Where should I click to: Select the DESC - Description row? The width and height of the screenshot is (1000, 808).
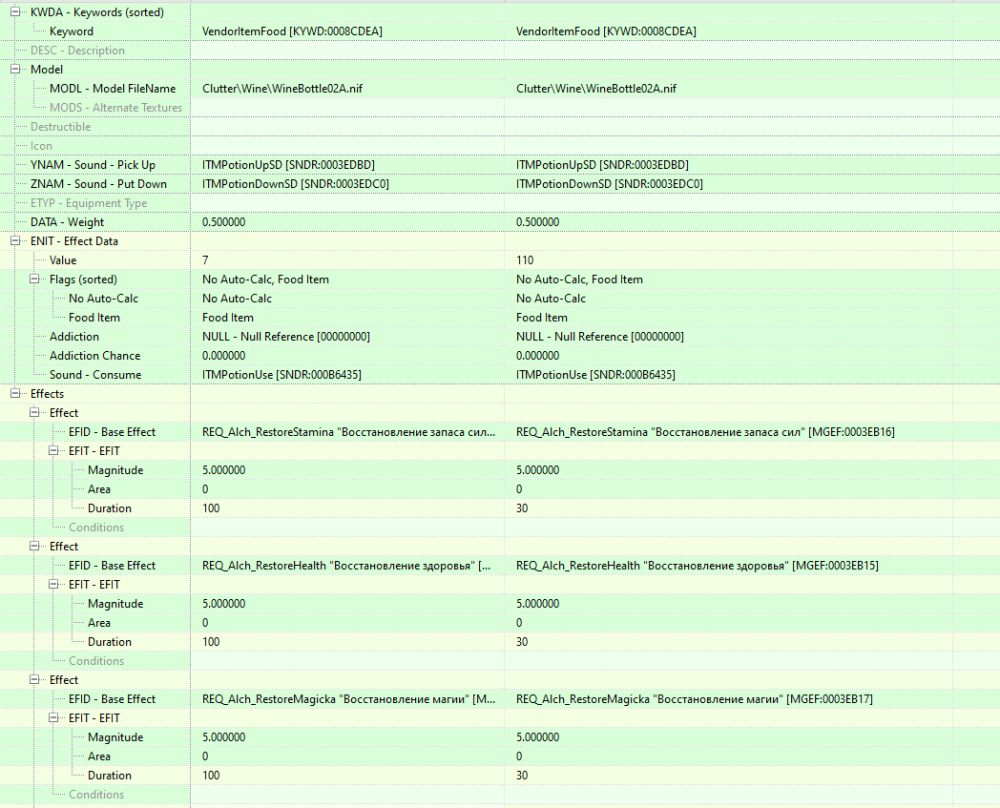[x=78, y=50]
